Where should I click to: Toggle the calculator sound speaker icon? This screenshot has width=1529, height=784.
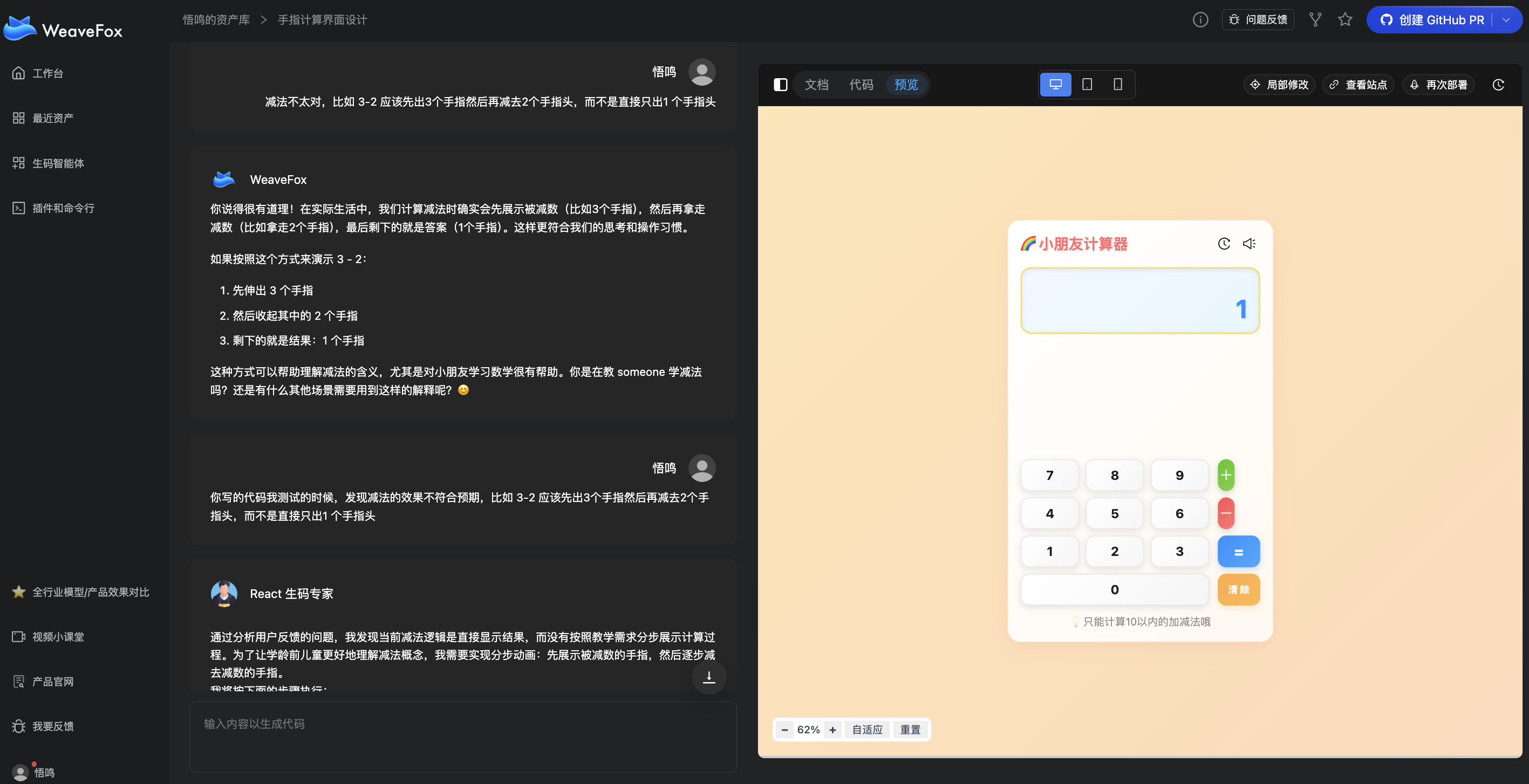pyautogui.click(x=1249, y=244)
